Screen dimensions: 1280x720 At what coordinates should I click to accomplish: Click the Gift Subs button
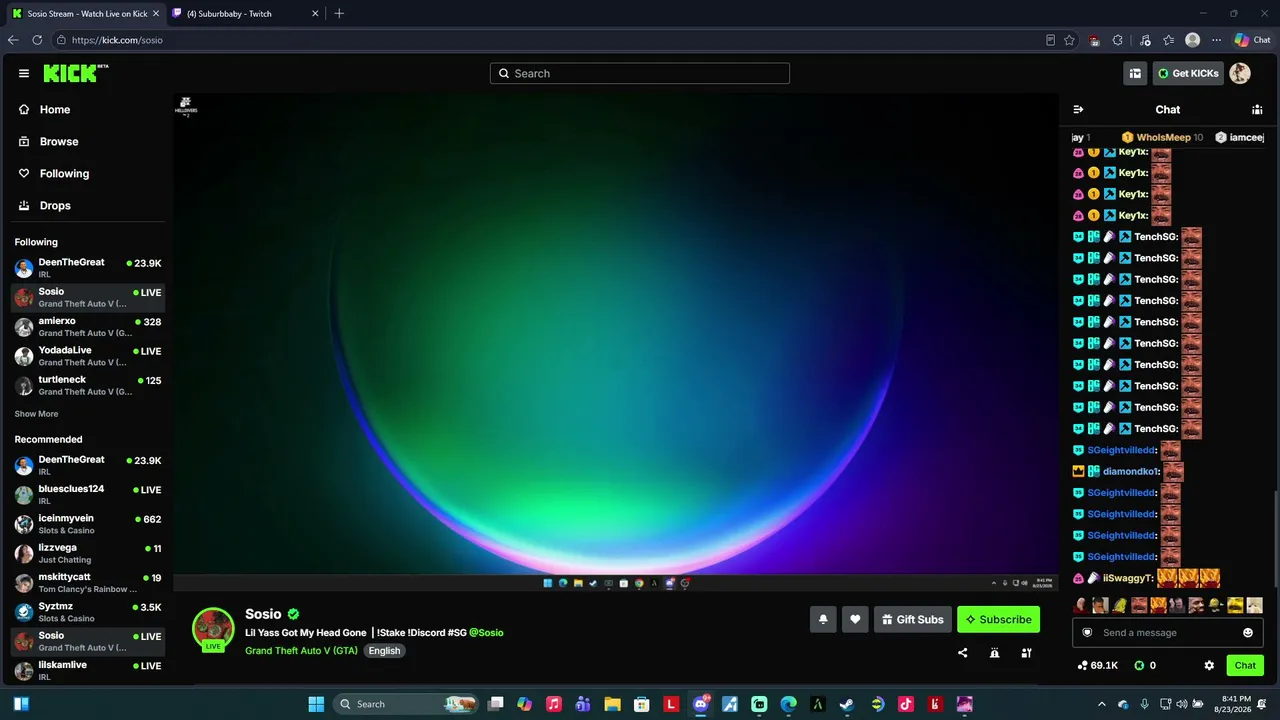pos(911,619)
